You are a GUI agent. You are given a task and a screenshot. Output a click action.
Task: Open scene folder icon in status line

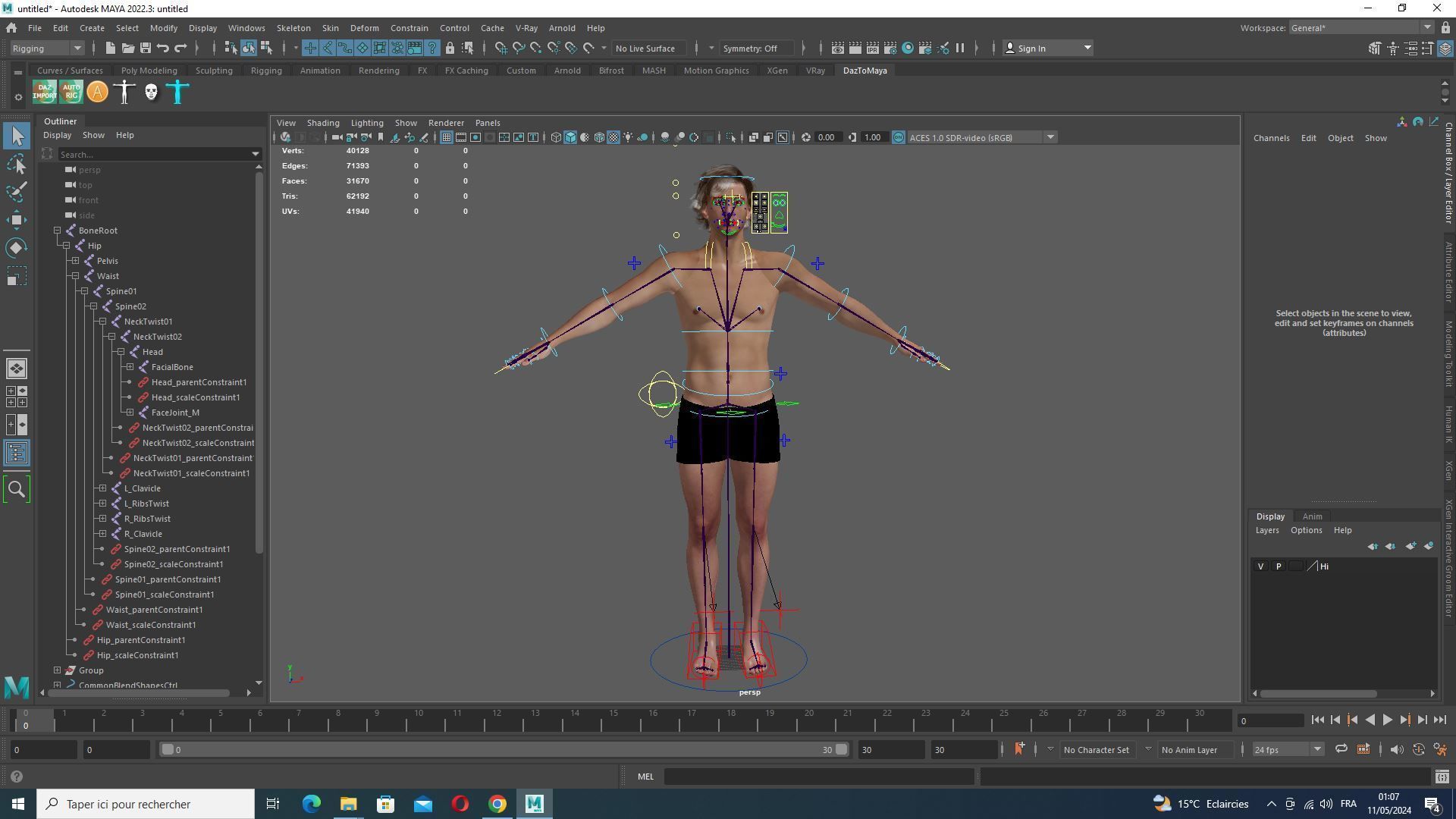click(127, 48)
